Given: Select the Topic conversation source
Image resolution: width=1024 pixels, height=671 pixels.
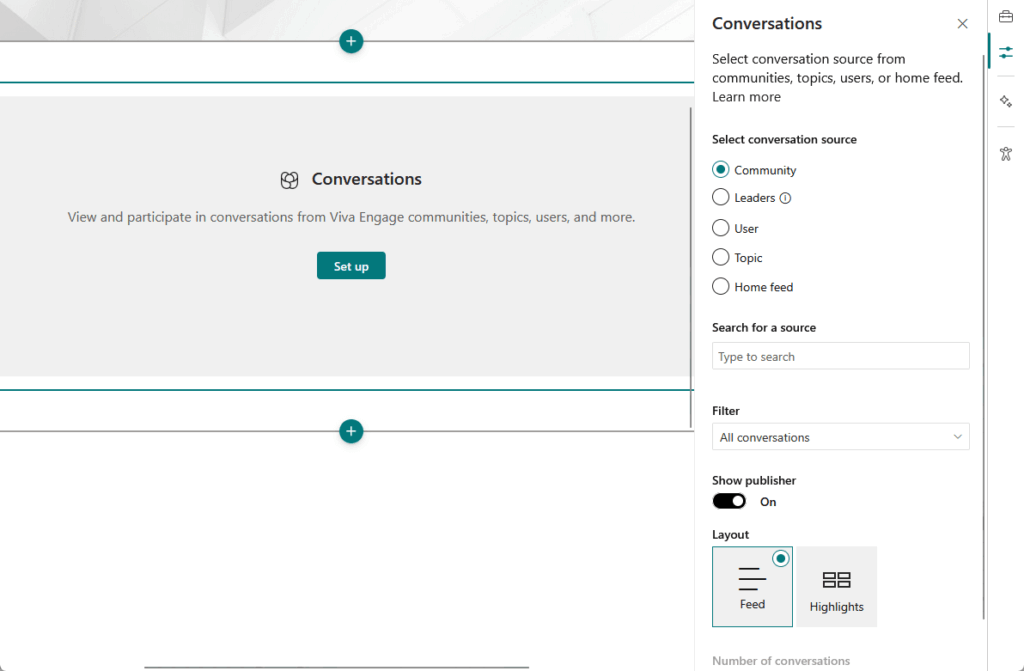Looking at the screenshot, I should click(x=720, y=257).
